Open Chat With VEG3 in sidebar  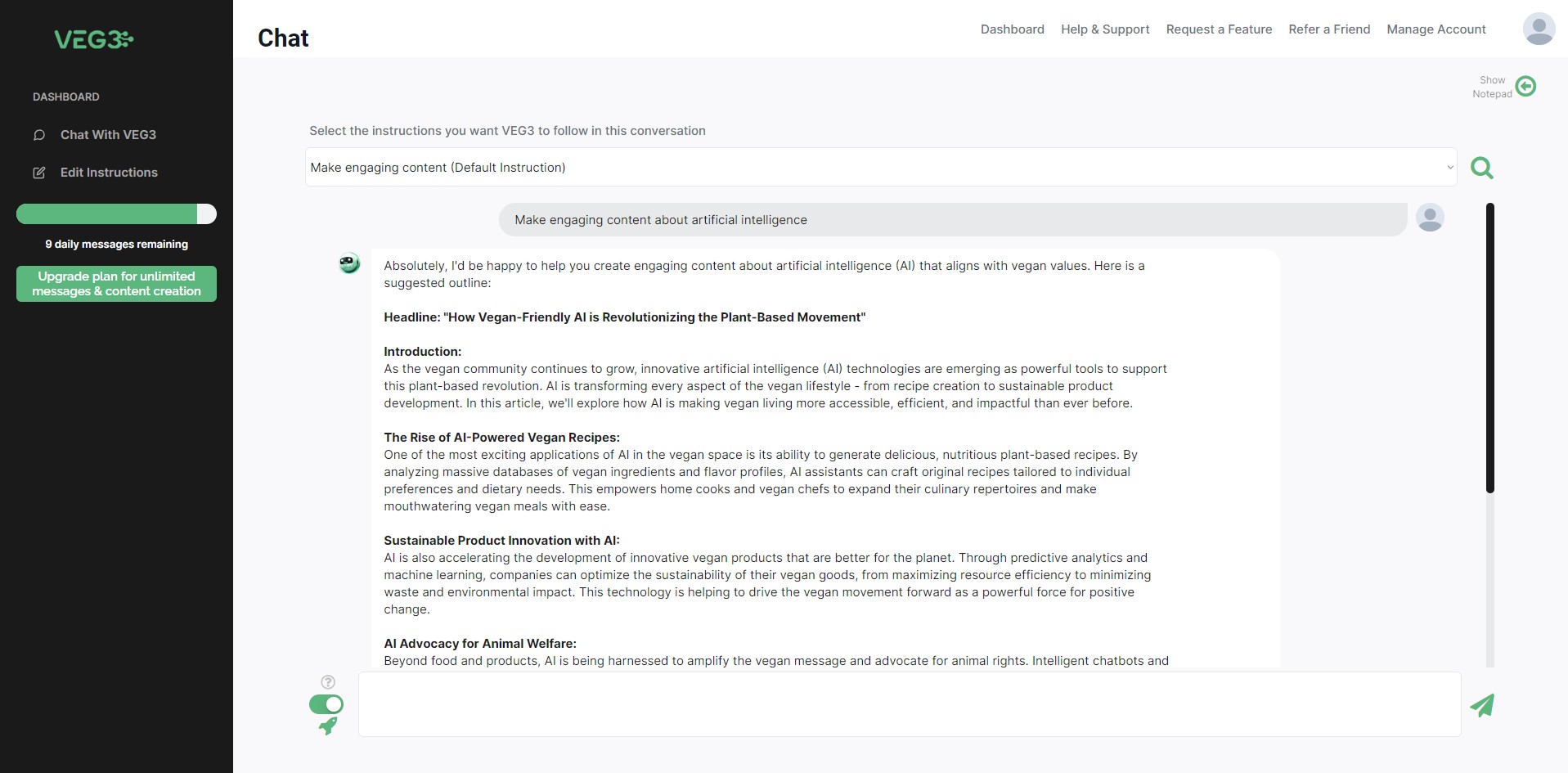(x=108, y=135)
